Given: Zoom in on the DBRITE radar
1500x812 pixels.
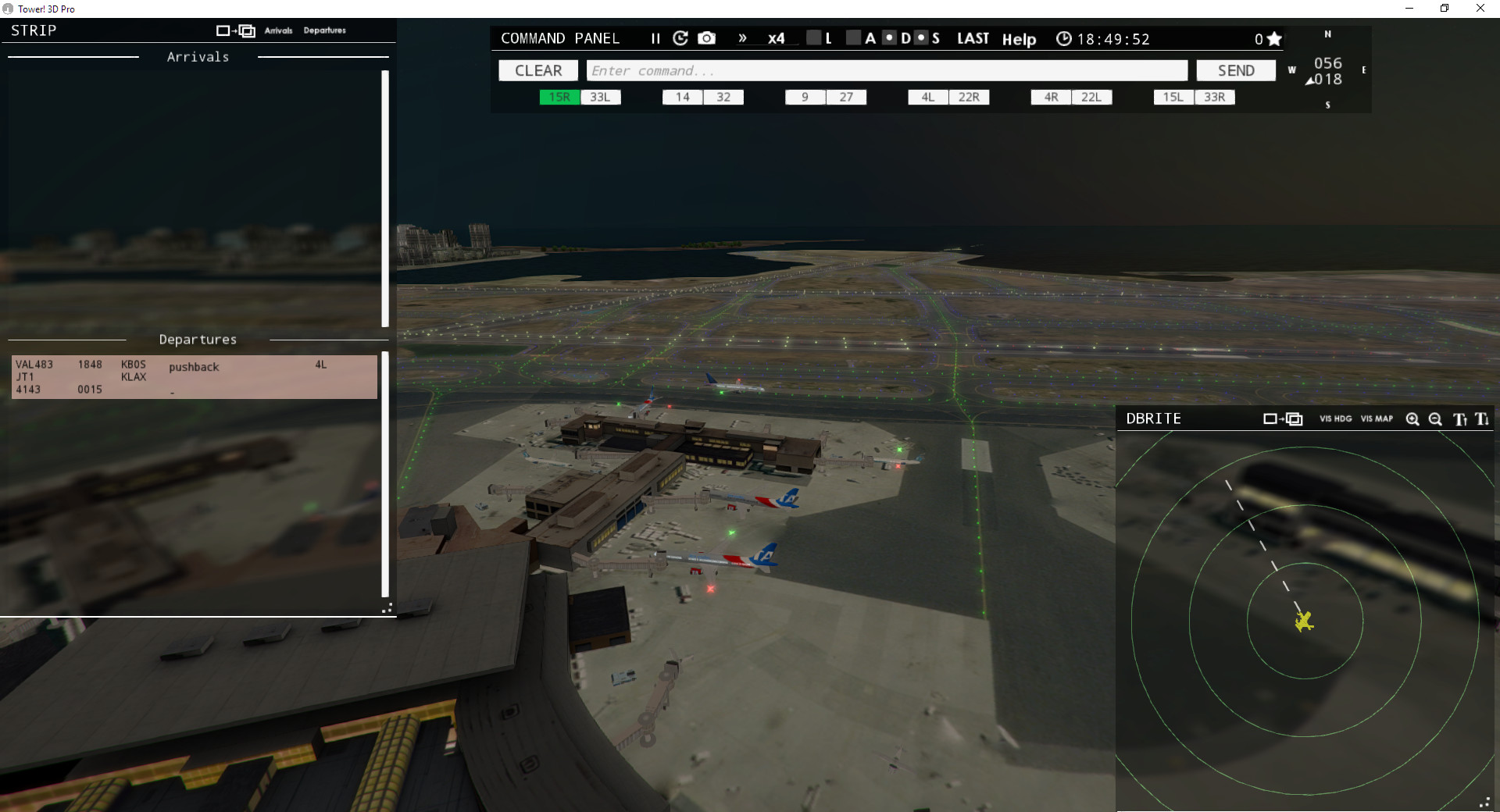Looking at the screenshot, I should 1412,419.
